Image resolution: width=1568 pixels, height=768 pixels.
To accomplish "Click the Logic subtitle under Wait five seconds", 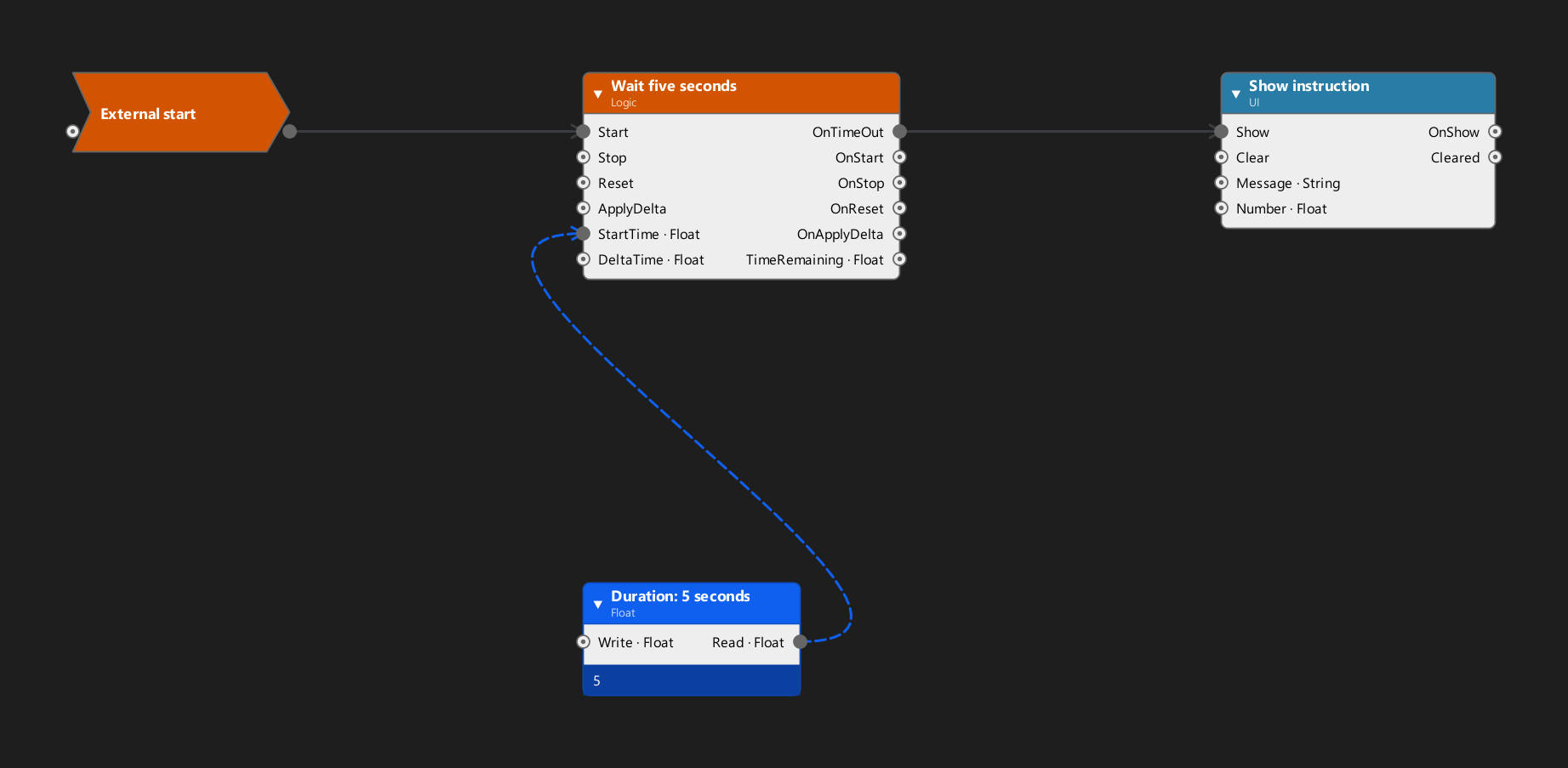I will pos(624,103).
